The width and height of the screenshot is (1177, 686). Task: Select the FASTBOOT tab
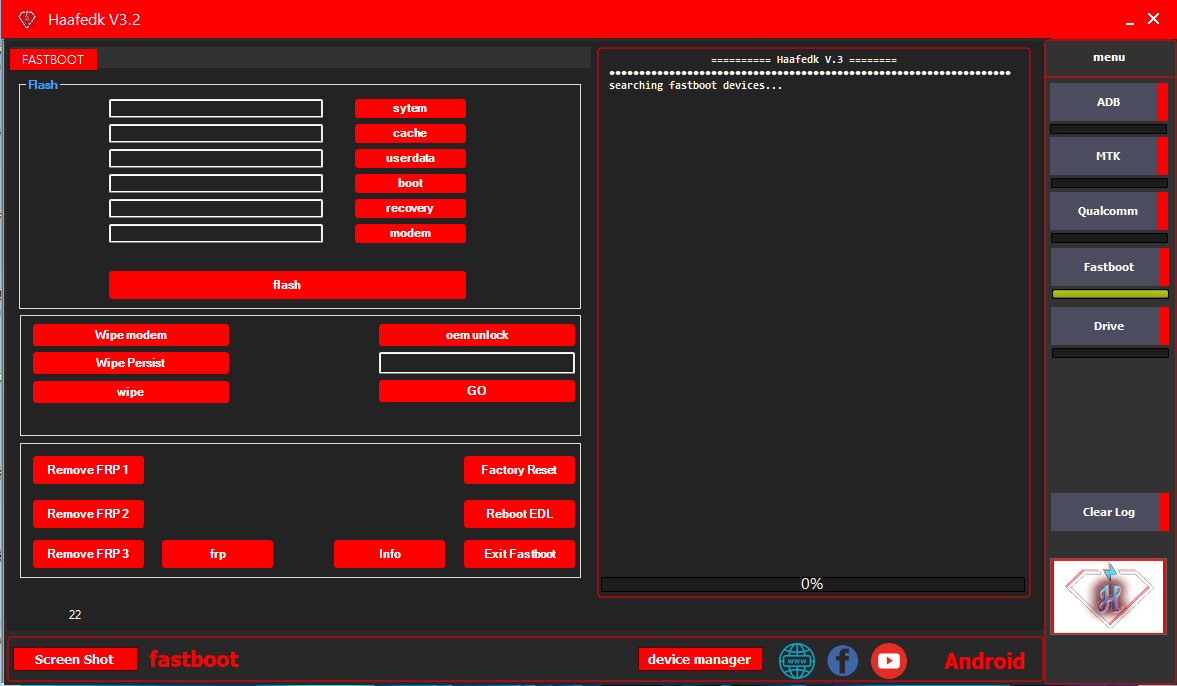click(53, 60)
